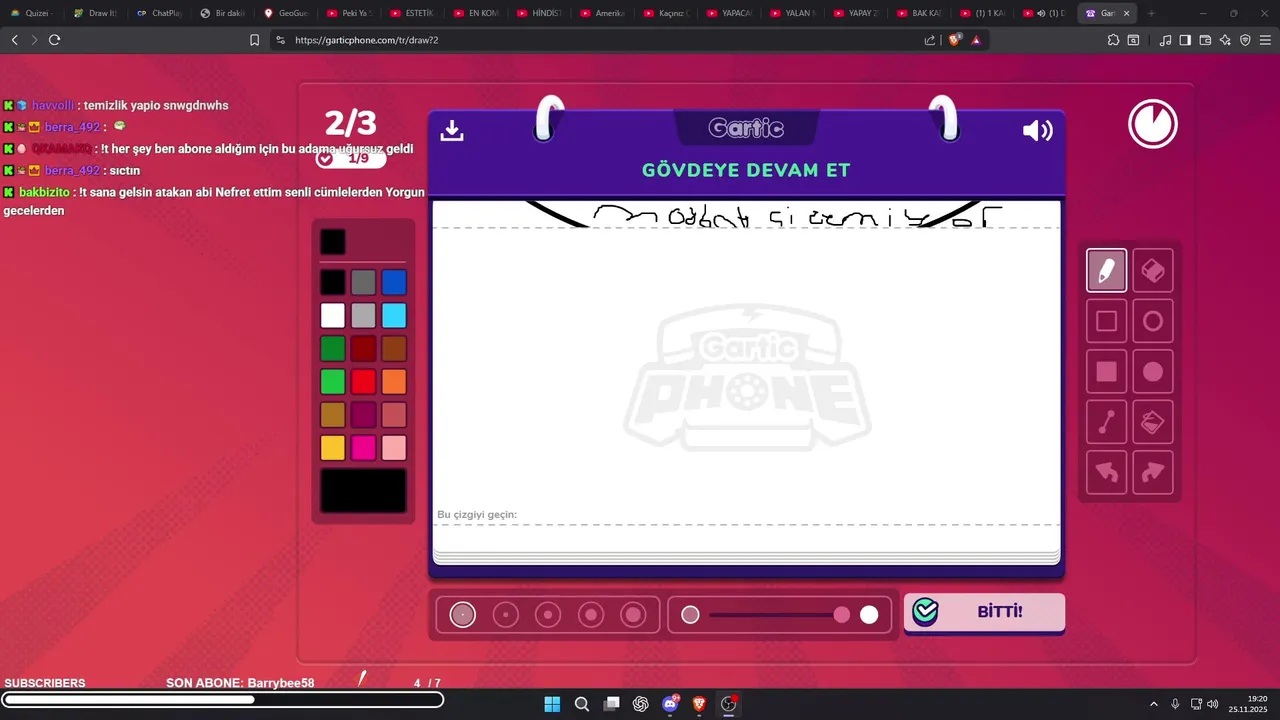The width and height of the screenshot is (1280, 720).
Task: Download the drawing with the save icon
Action: pyautogui.click(x=452, y=130)
